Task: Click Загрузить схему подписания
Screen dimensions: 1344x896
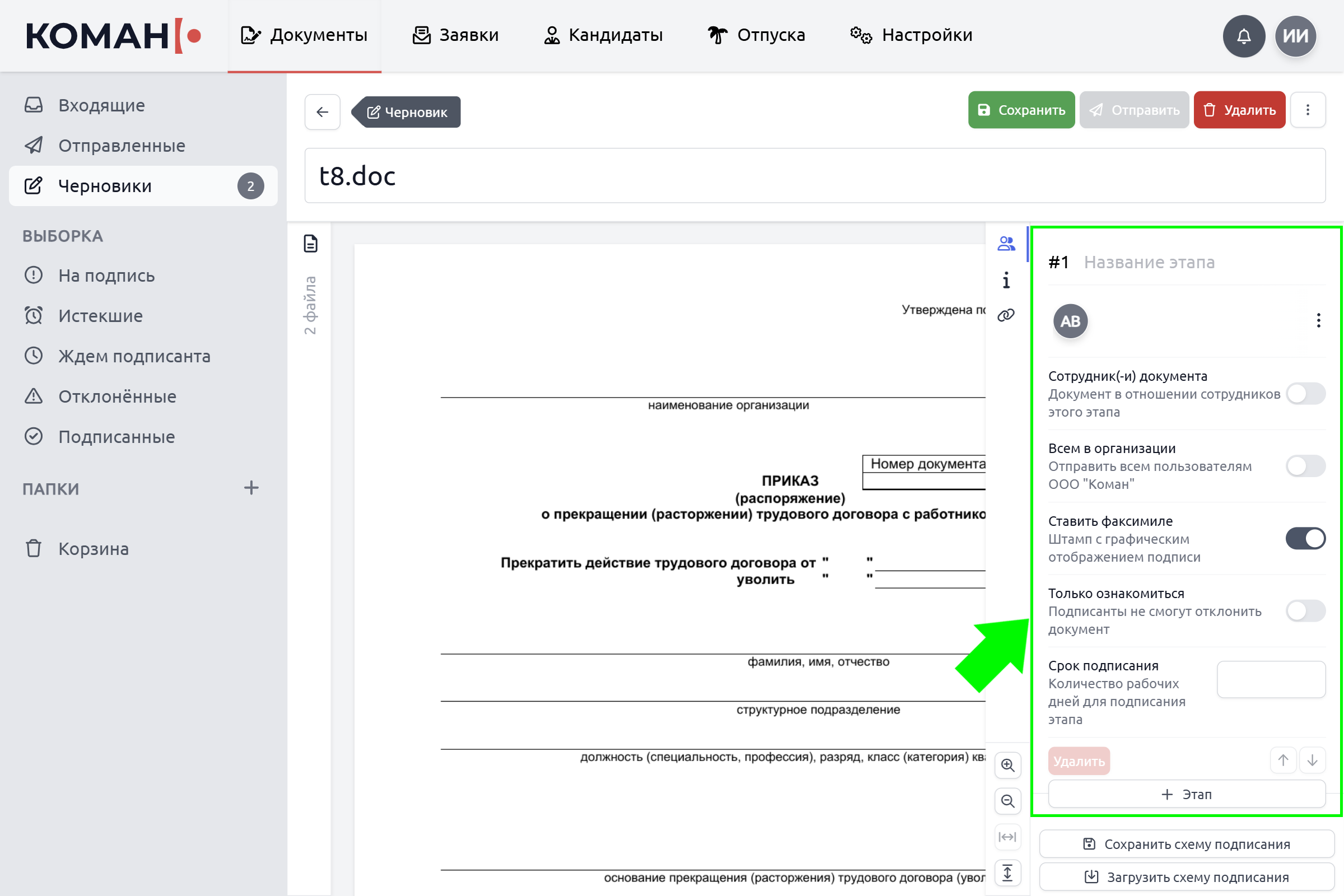Action: click(x=1186, y=876)
